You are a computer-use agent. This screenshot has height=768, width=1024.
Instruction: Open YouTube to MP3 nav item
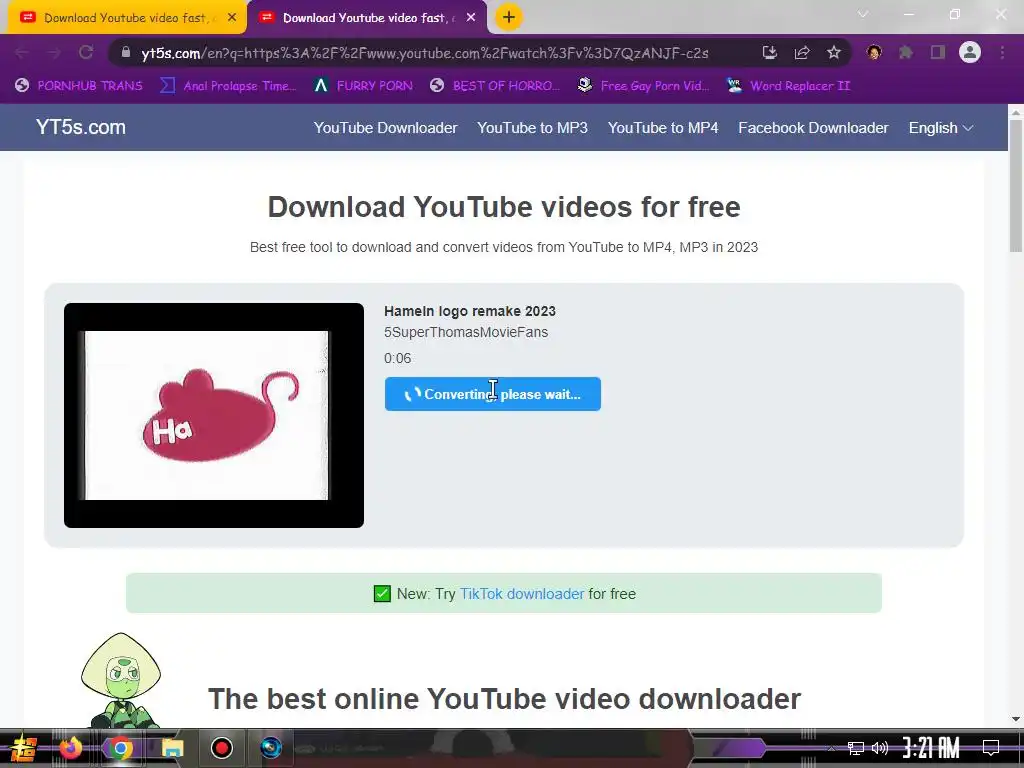pos(532,128)
